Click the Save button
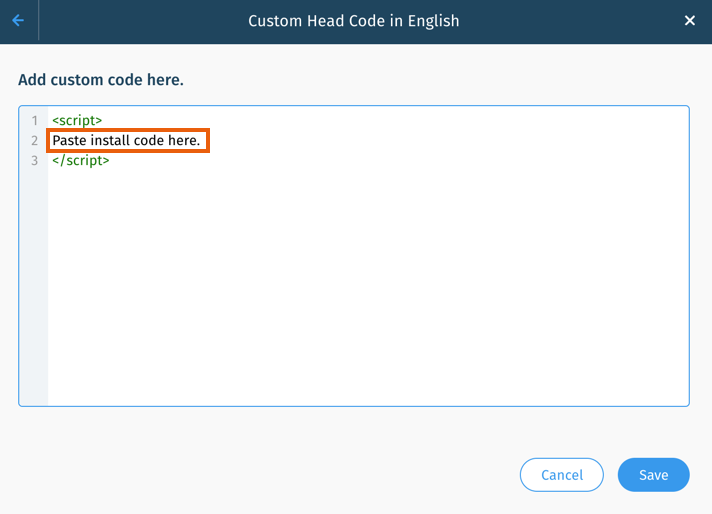Viewport: 712px width, 514px height. (653, 474)
